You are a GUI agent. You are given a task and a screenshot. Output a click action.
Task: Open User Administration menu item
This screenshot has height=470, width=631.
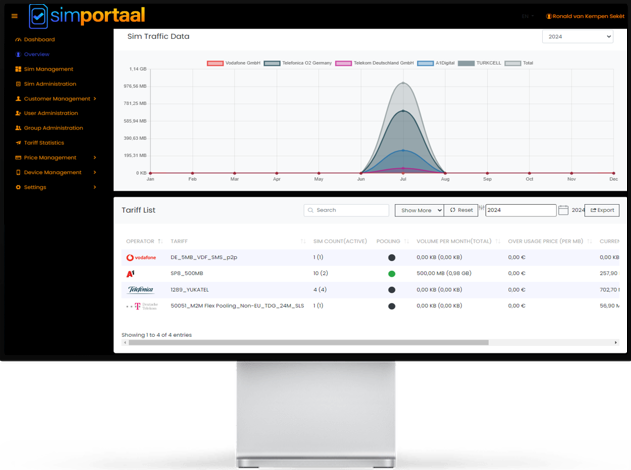click(51, 113)
